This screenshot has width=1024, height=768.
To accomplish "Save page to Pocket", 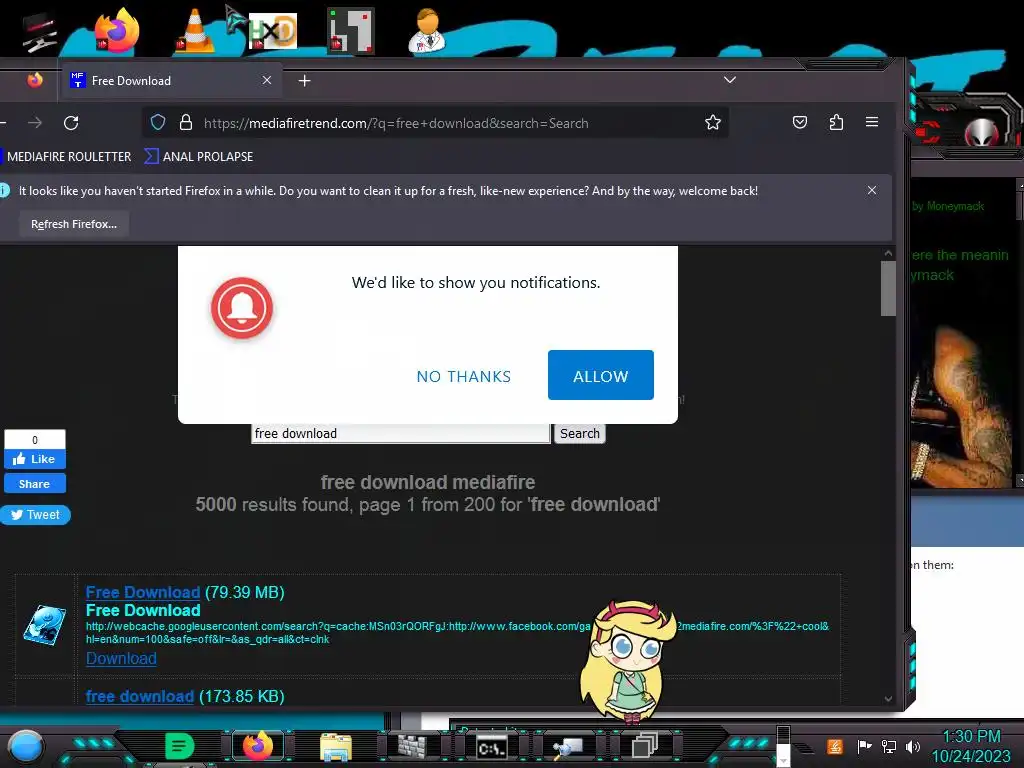I will tap(799, 122).
